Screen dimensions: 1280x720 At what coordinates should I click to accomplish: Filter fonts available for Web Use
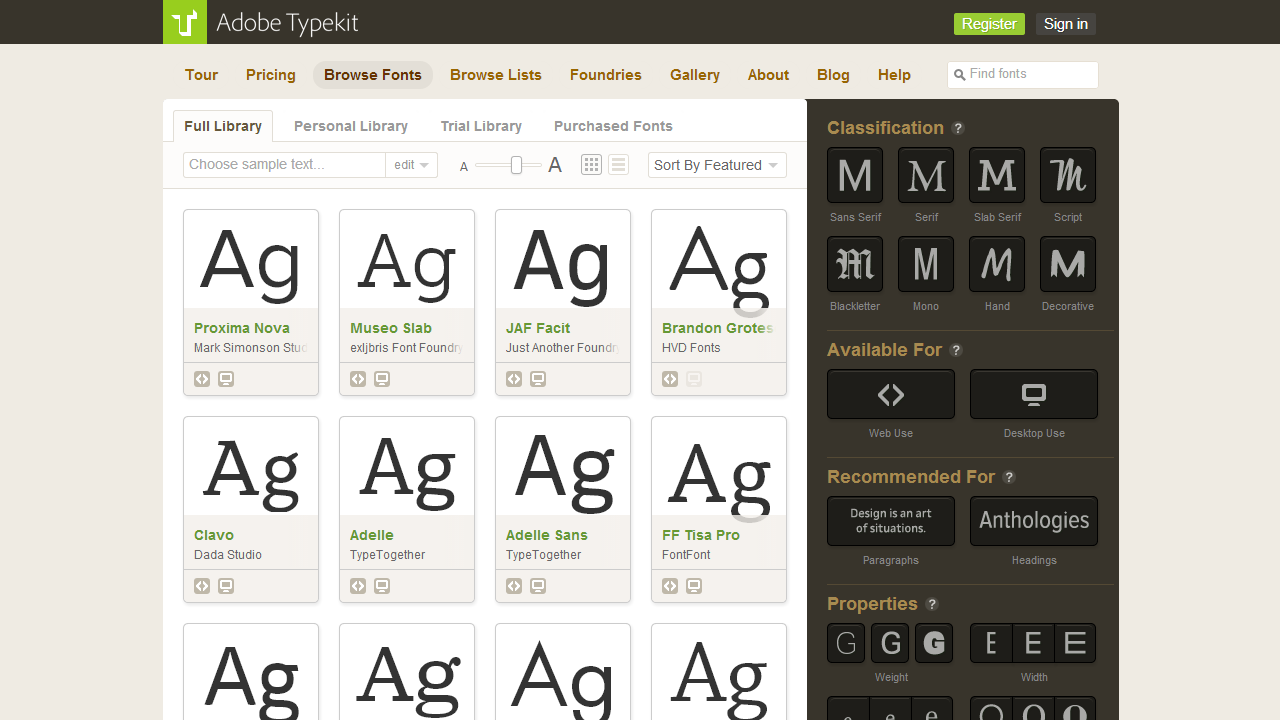(x=891, y=394)
